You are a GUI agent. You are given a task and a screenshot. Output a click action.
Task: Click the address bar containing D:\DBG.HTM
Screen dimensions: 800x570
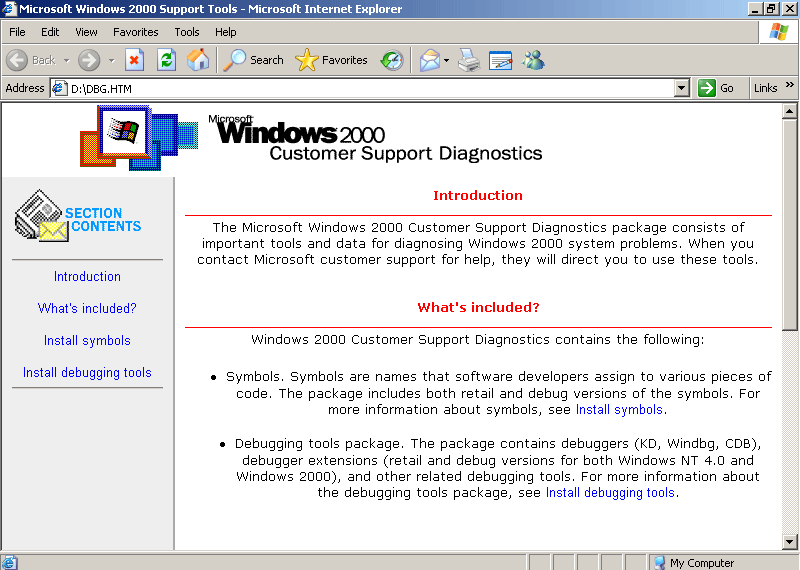click(x=370, y=88)
